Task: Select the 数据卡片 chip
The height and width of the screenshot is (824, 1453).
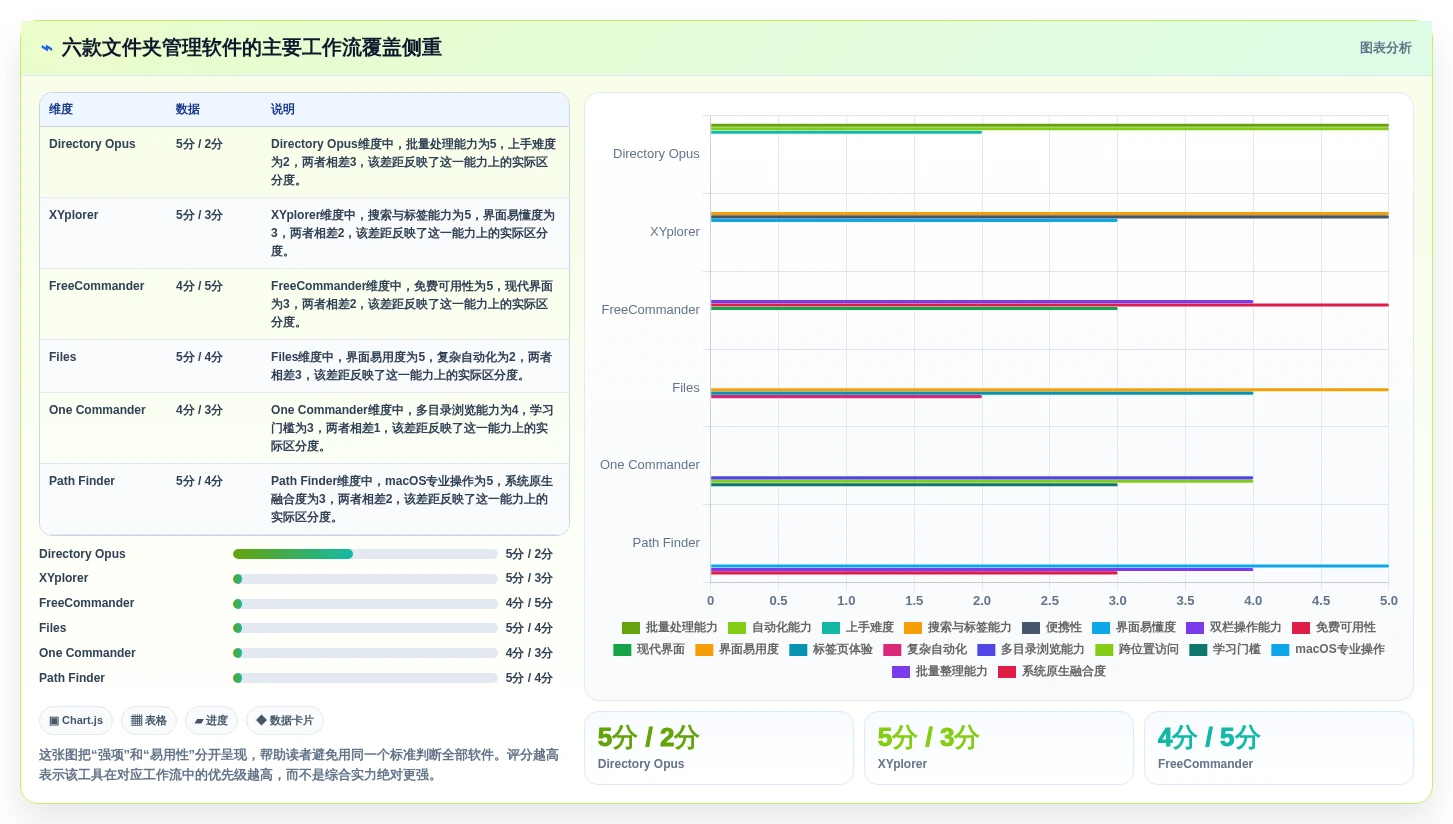Action: pos(285,721)
